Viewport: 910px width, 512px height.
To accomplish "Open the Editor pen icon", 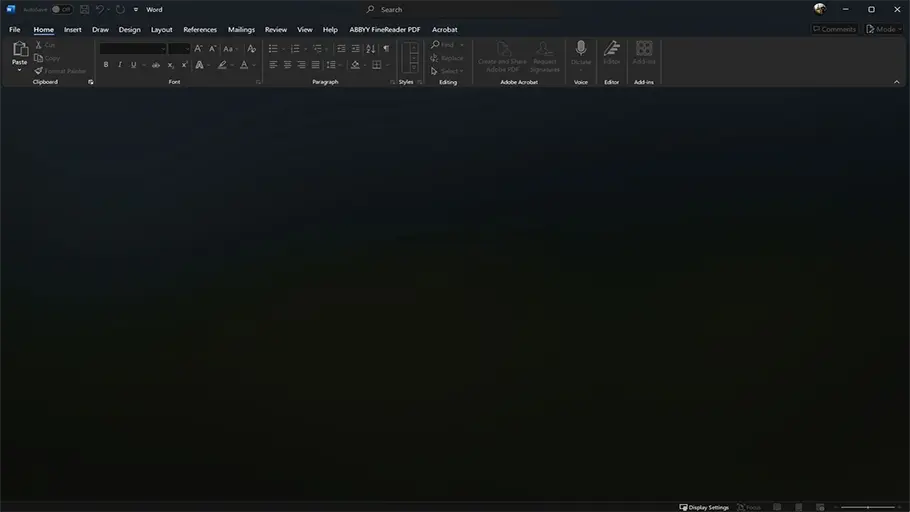I will tap(612, 50).
